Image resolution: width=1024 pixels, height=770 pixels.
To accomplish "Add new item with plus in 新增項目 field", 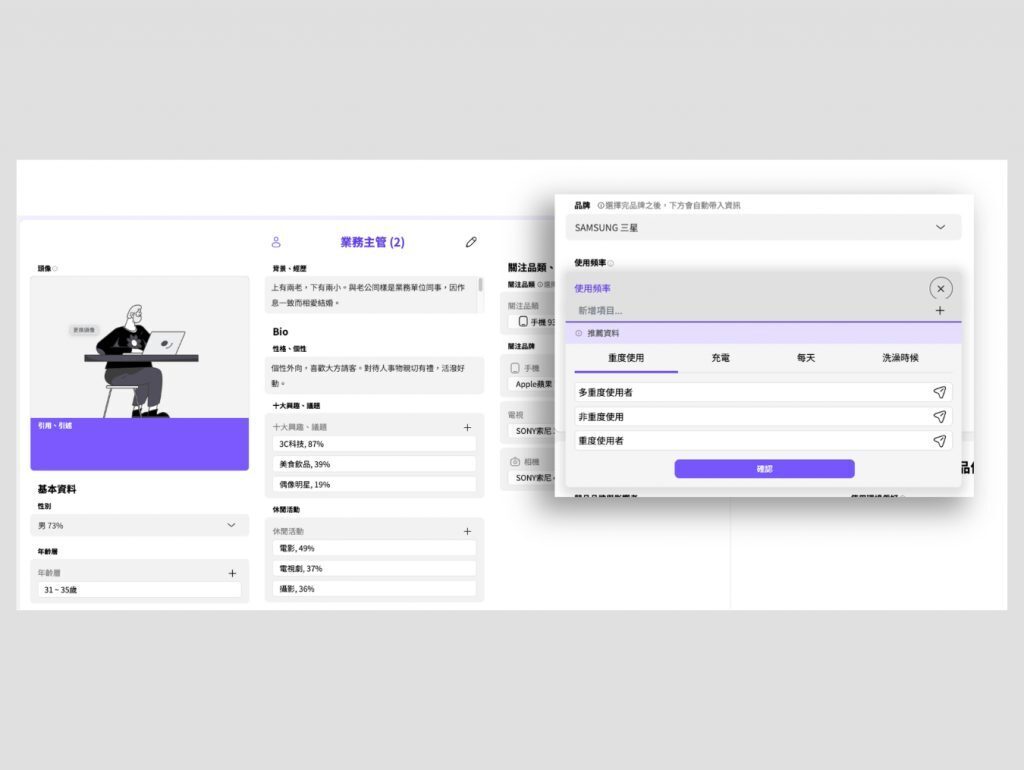I will pyautogui.click(x=940, y=311).
